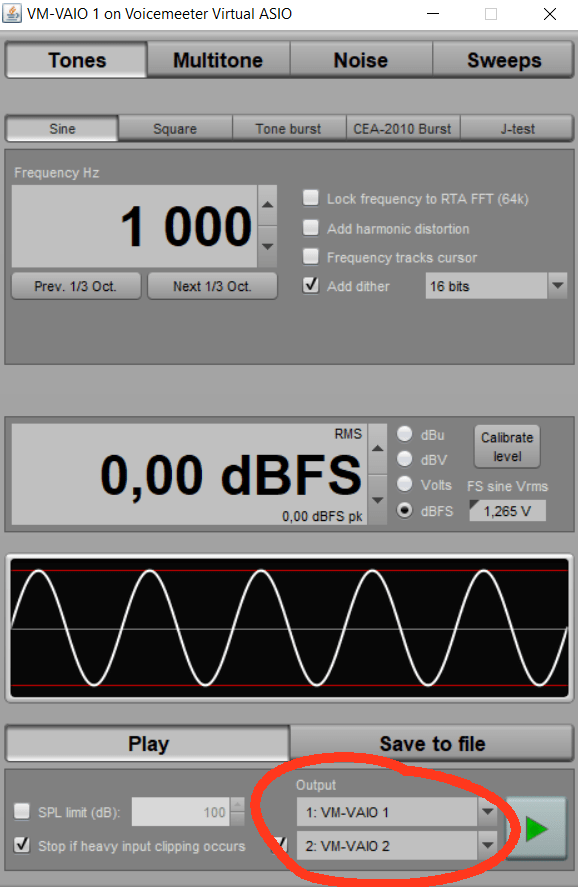
Task: Select the dBu unit radio button
Action: pos(404,434)
